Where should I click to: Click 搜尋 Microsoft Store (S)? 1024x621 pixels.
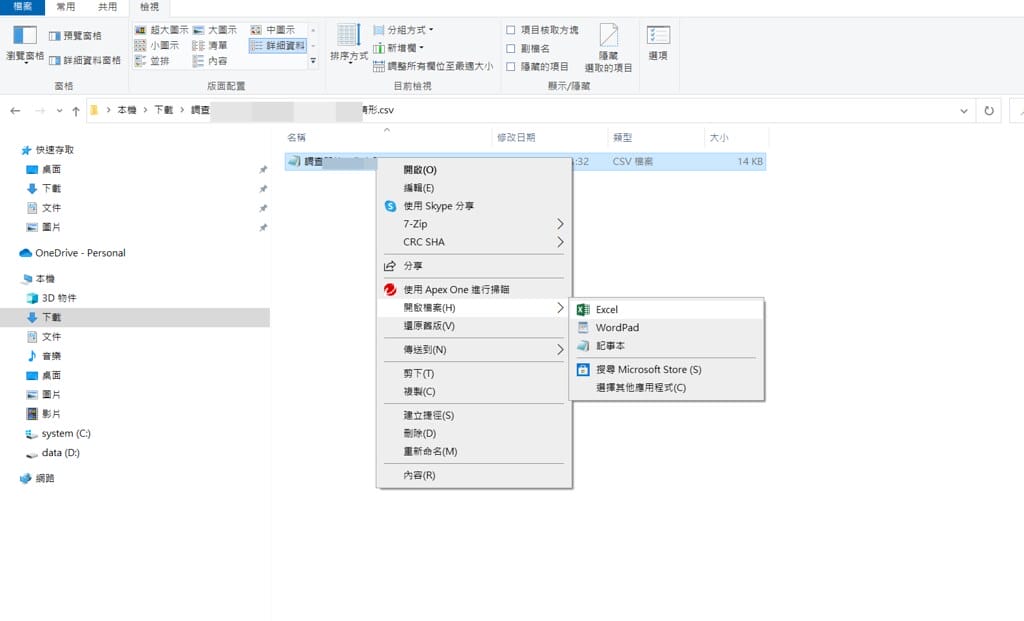coord(666,370)
